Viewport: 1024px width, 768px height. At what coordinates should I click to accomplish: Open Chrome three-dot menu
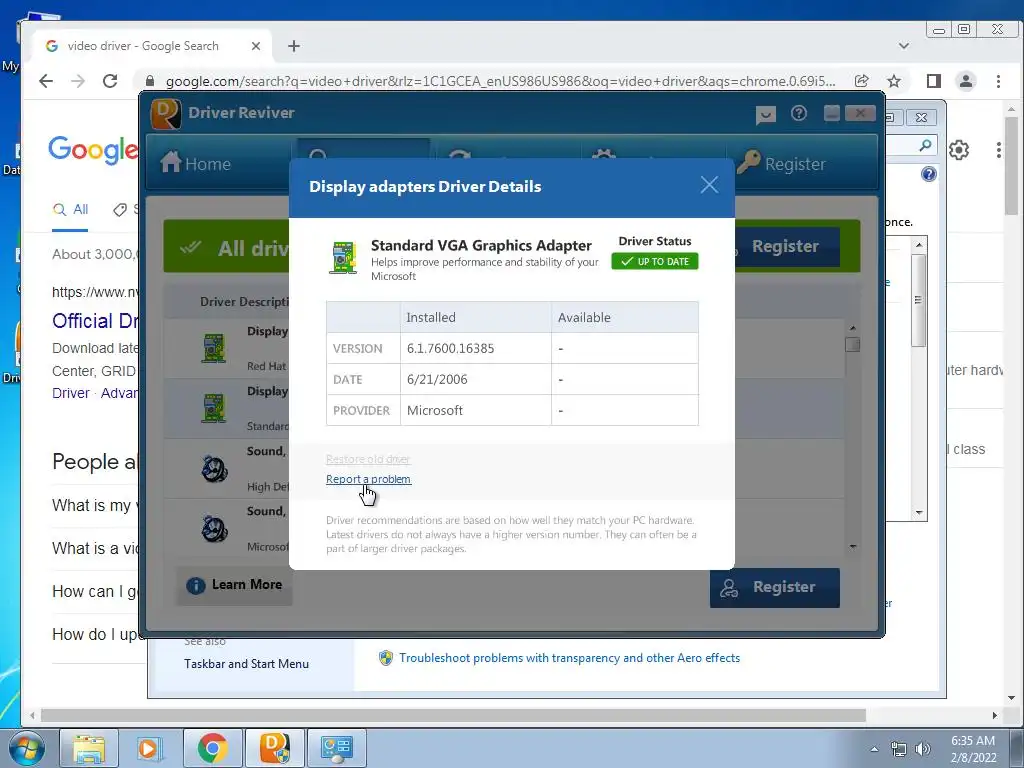(998, 81)
